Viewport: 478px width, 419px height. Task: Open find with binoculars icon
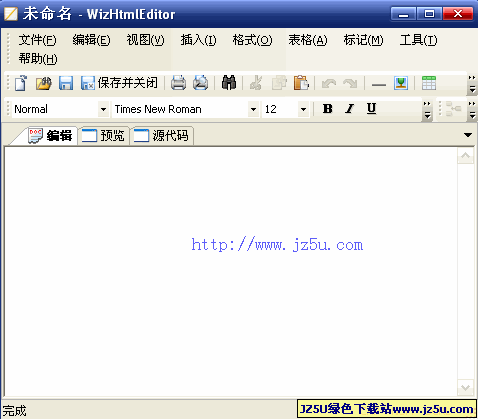pos(229,83)
